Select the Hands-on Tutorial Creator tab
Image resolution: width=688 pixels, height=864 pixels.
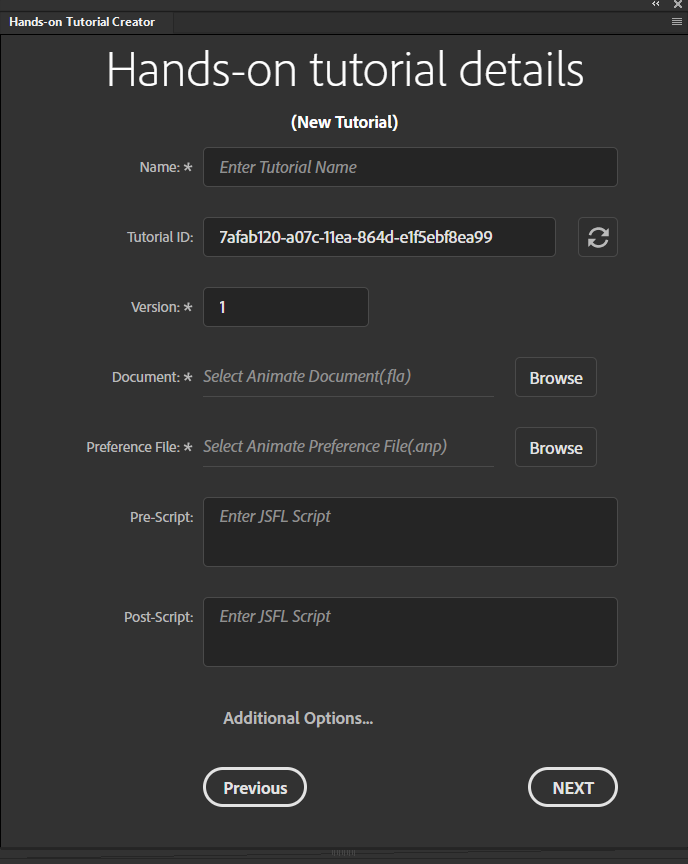82,22
